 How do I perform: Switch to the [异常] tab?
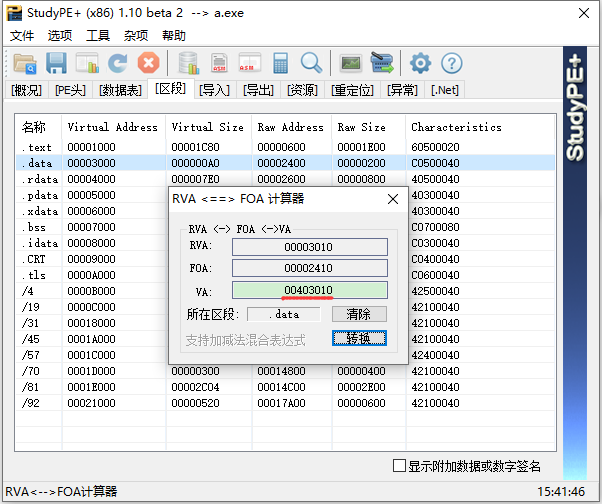pos(402,90)
